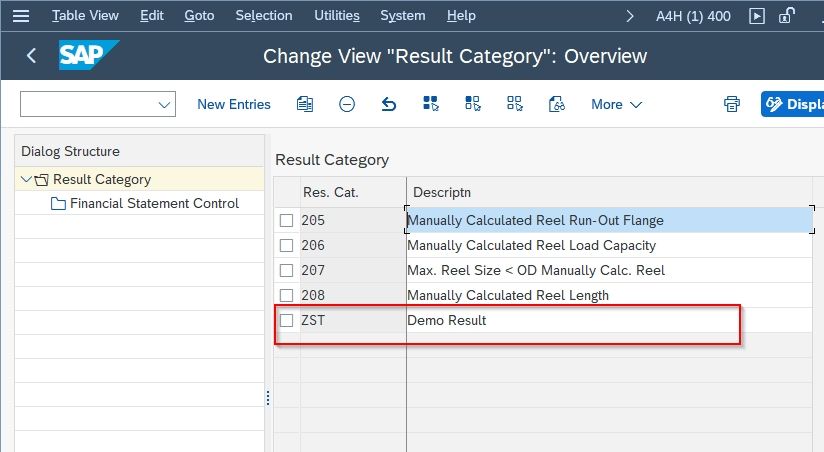The width and height of the screenshot is (824, 452).
Task: Click the Deselect All icon
Action: pyautogui.click(x=514, y=104)
